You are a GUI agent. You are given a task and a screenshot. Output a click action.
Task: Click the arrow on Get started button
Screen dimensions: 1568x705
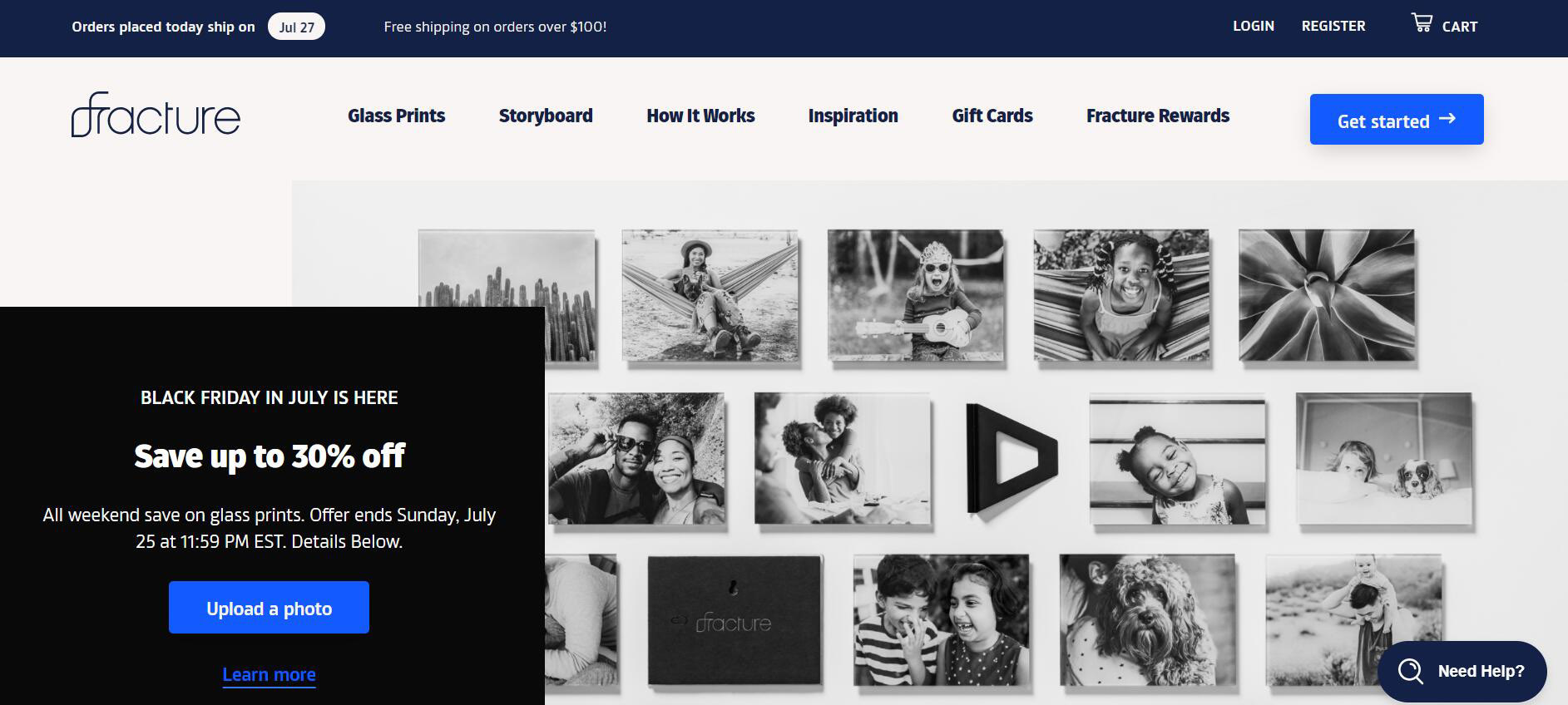click(x=1447, y=119)
